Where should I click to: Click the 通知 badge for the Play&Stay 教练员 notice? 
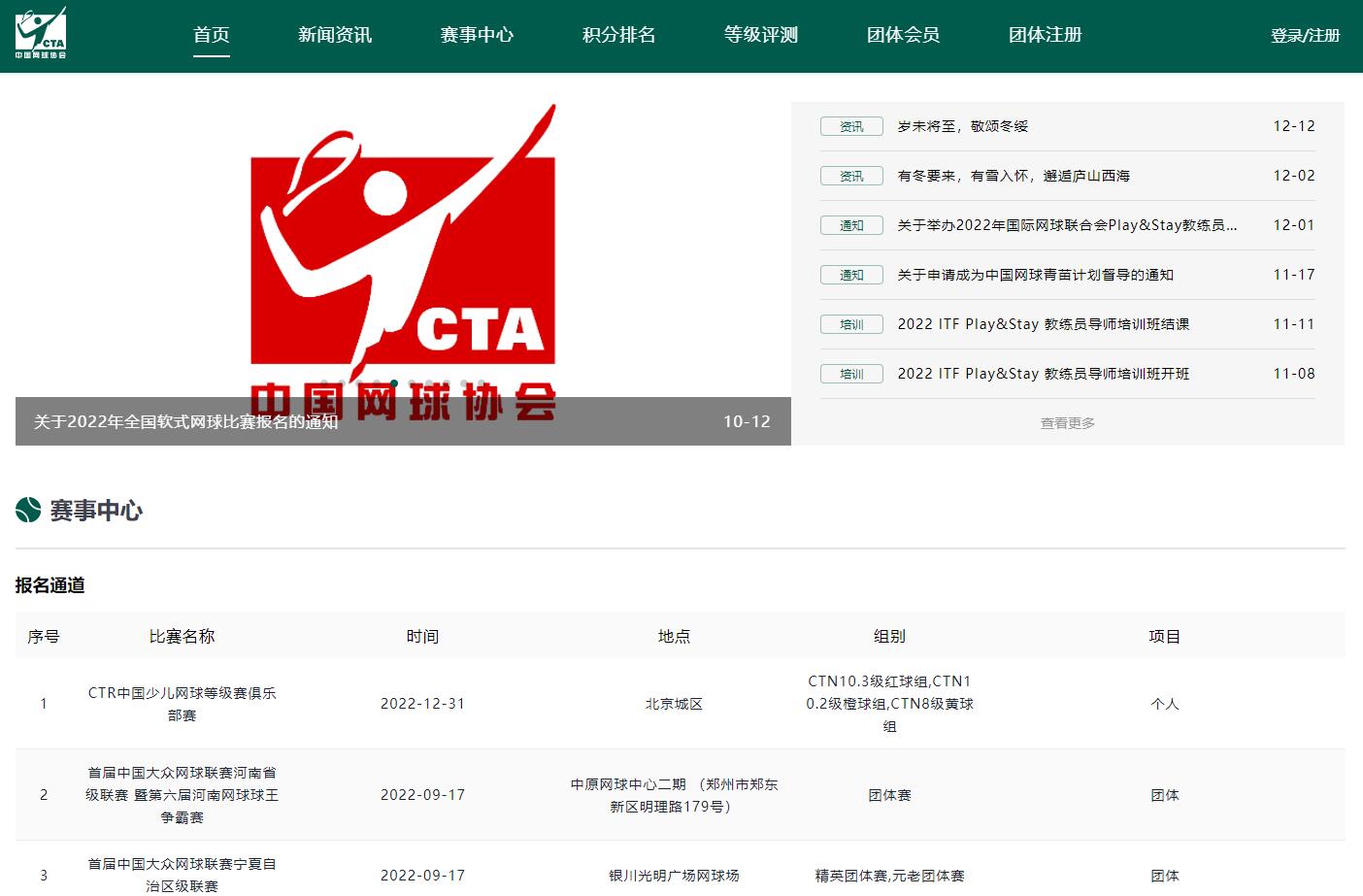click(850, 225)
